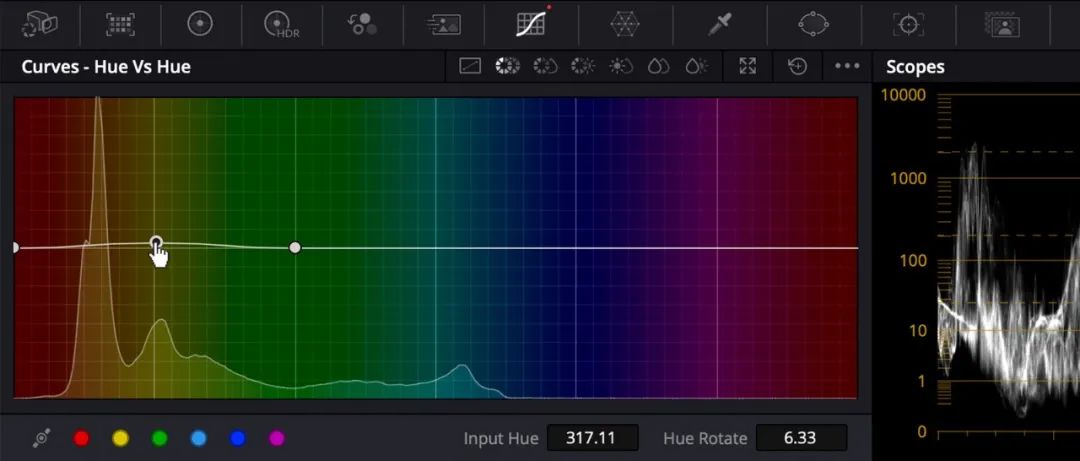This screenshot has width=1080, height=461.
Task: Select the curve control point in the green region
Action: click(295, 247)
